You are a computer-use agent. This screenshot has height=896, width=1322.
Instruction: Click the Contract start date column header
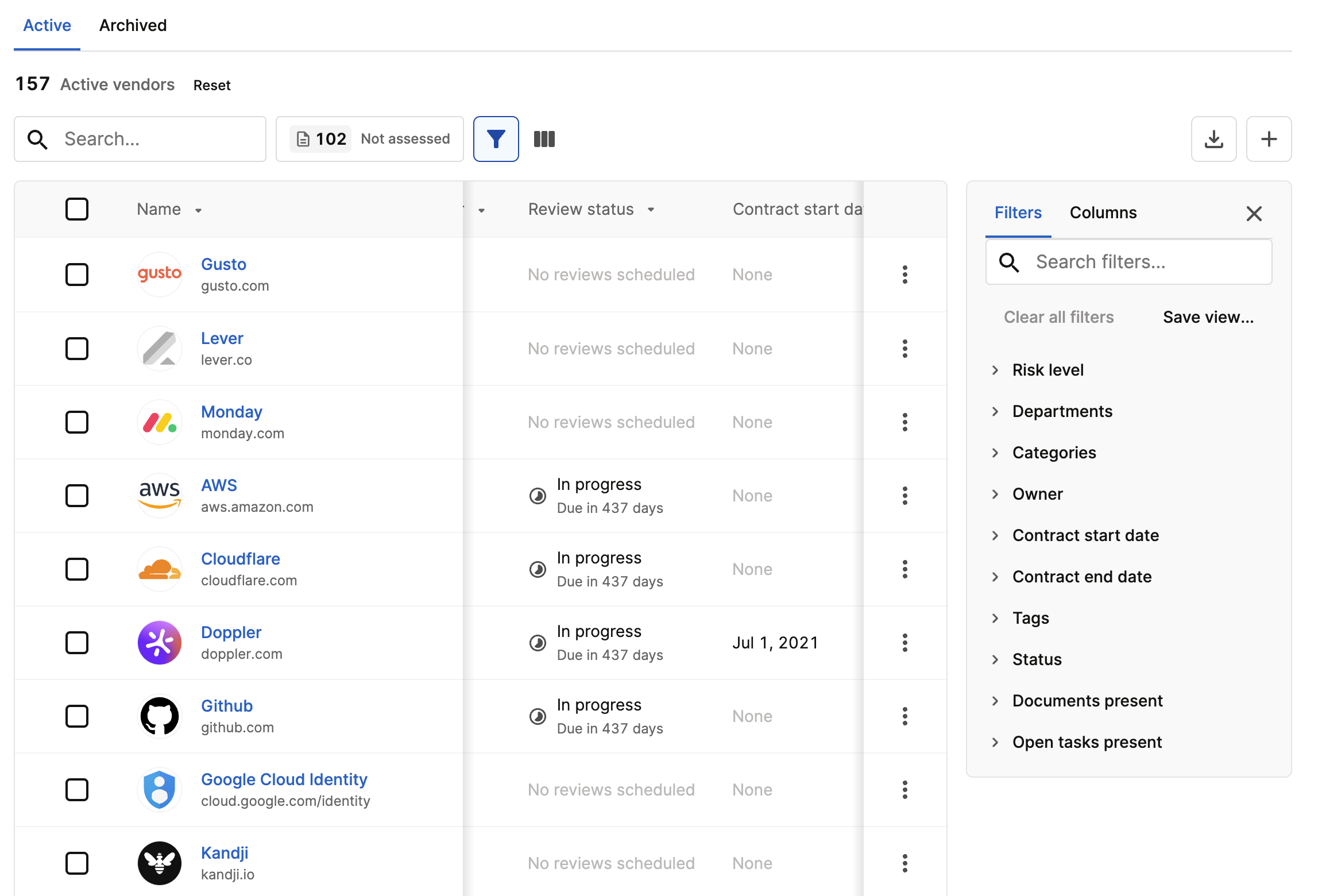(797, 209)
